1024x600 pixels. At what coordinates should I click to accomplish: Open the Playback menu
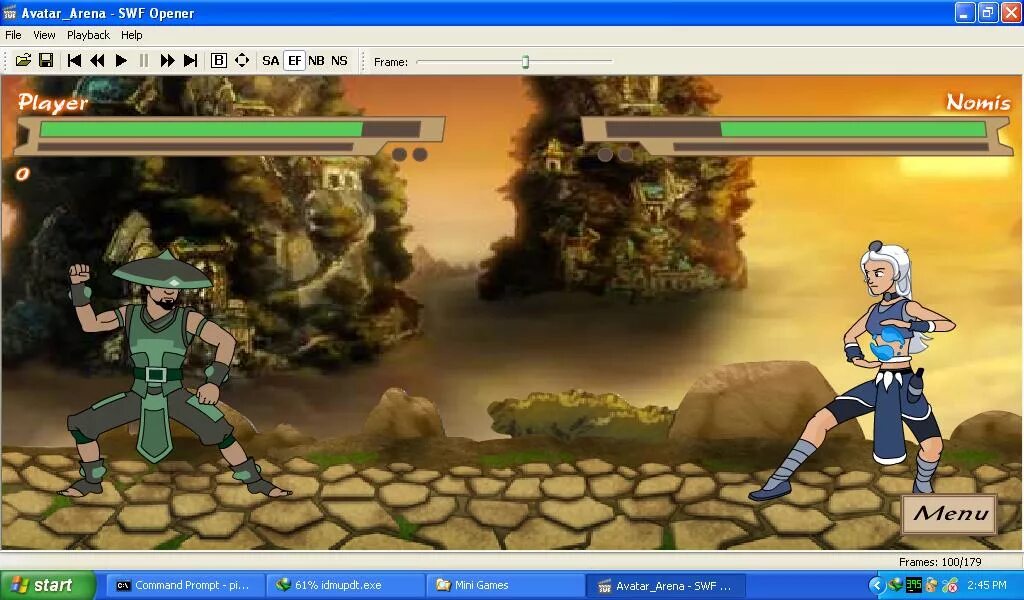pyautogui.click(x=88, y=35)
